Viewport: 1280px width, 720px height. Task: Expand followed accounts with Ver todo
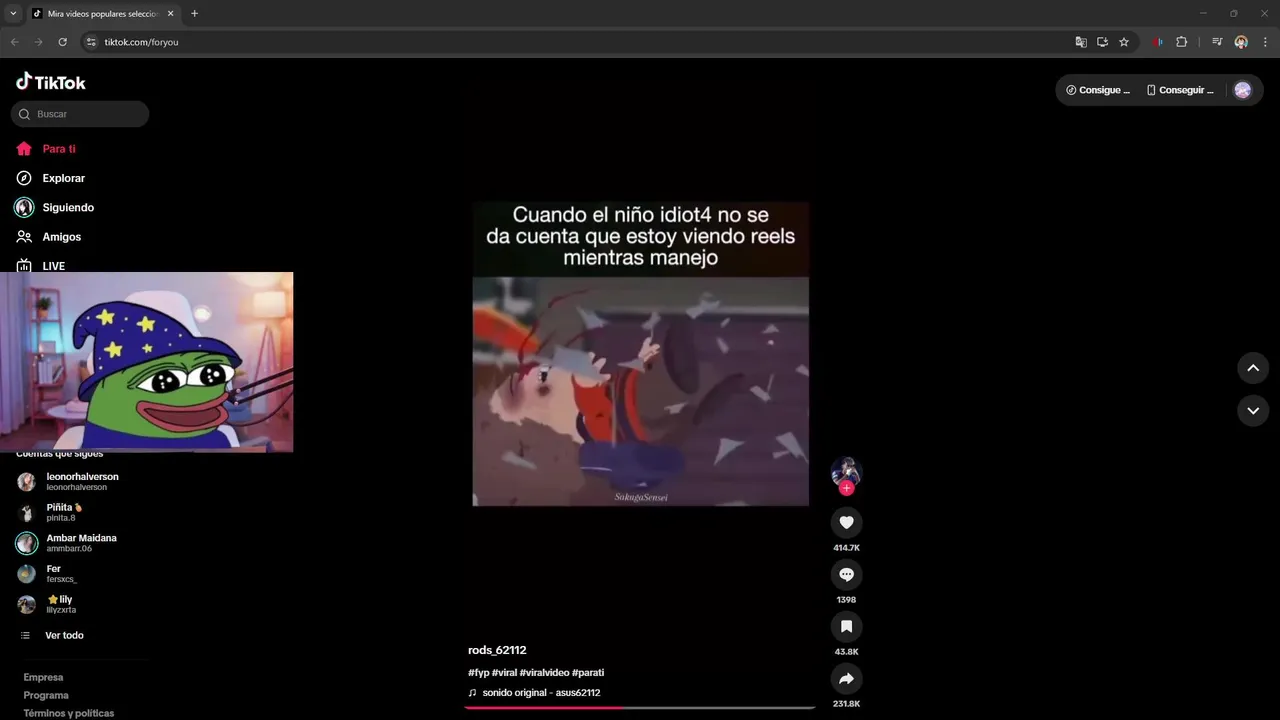(52, 635)
